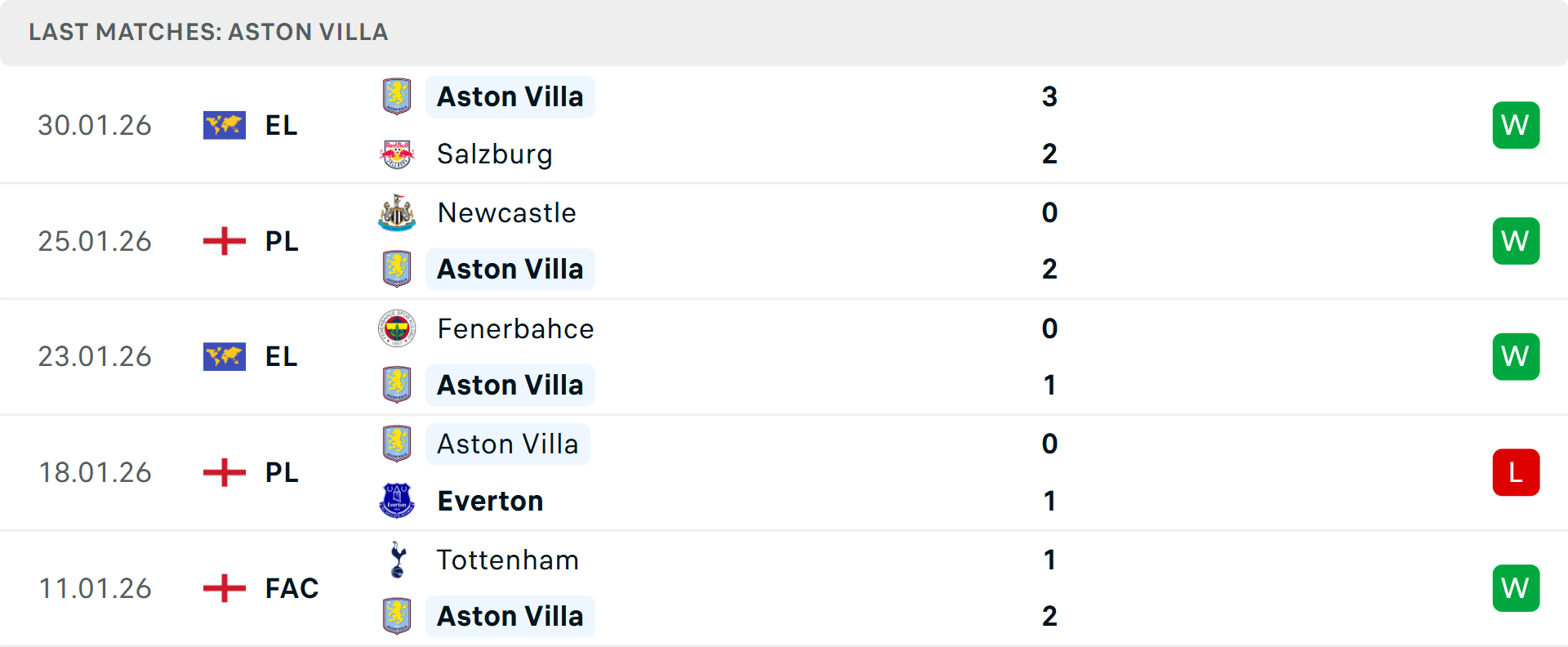Viewport: 1568px width, 647px height.
Task: Select the Newcastle team name
Action: 507,212
